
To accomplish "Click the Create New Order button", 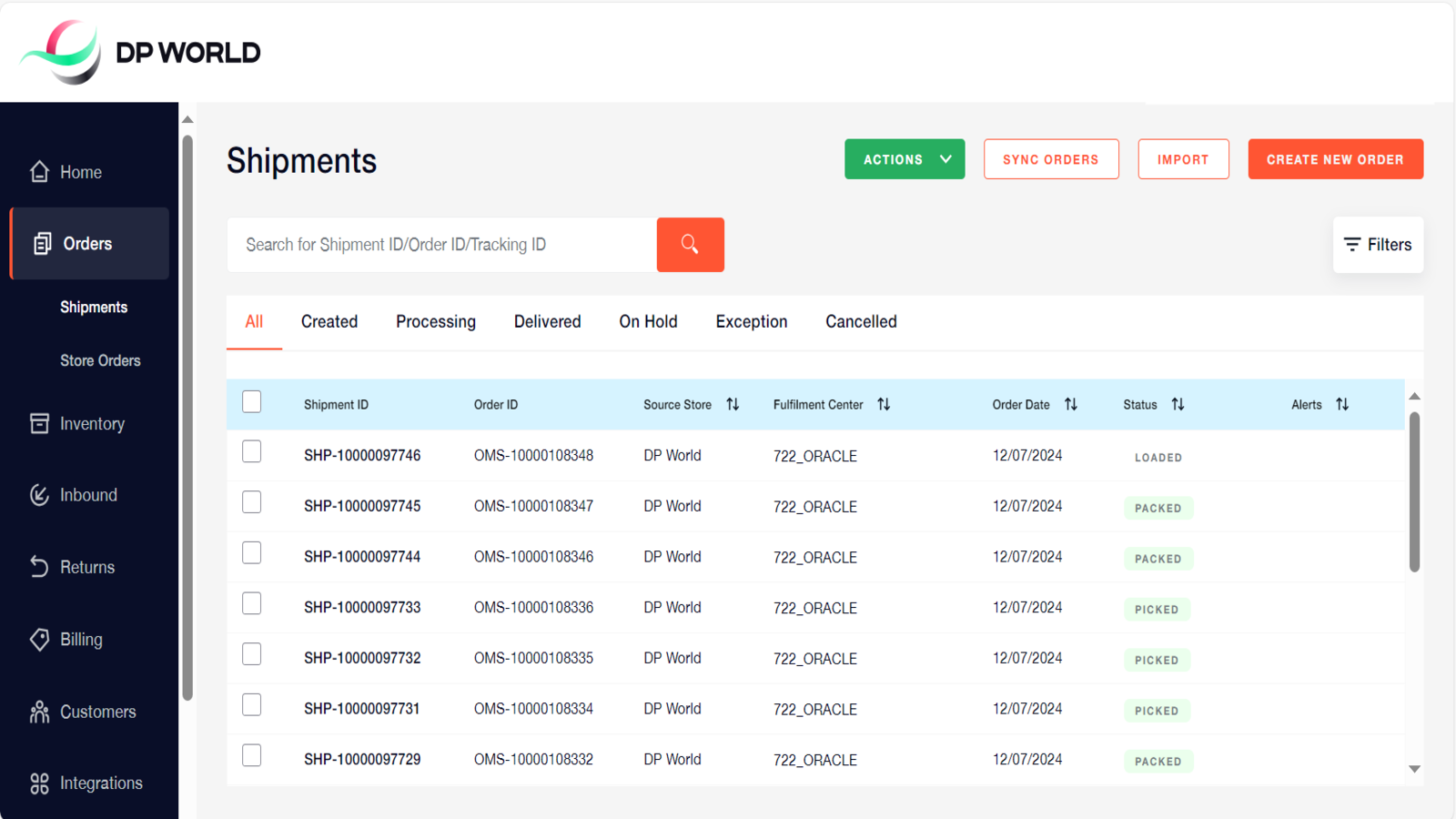I will 1335,158.
